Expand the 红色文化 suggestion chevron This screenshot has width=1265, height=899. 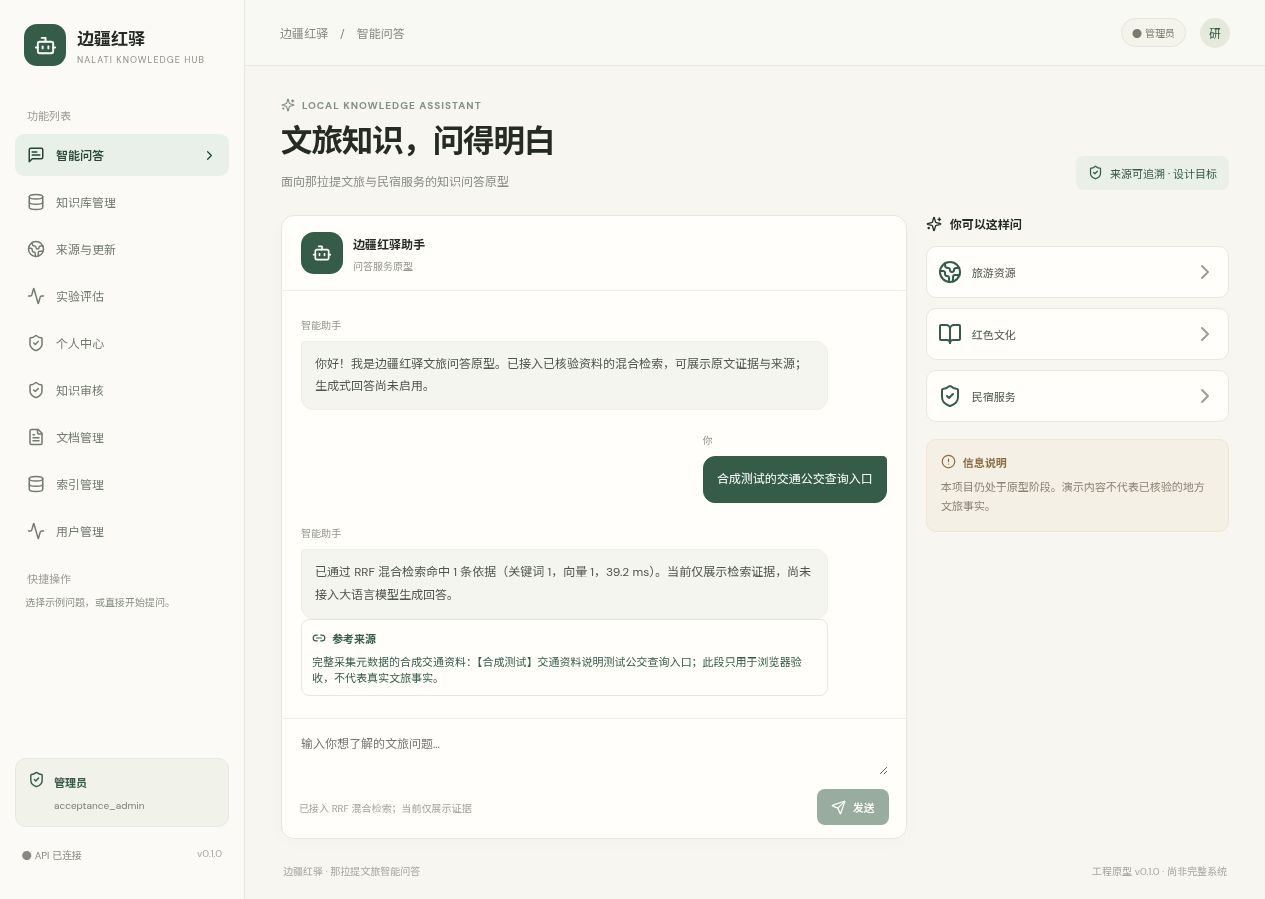pyautogui.click(x=1205, y=334)
